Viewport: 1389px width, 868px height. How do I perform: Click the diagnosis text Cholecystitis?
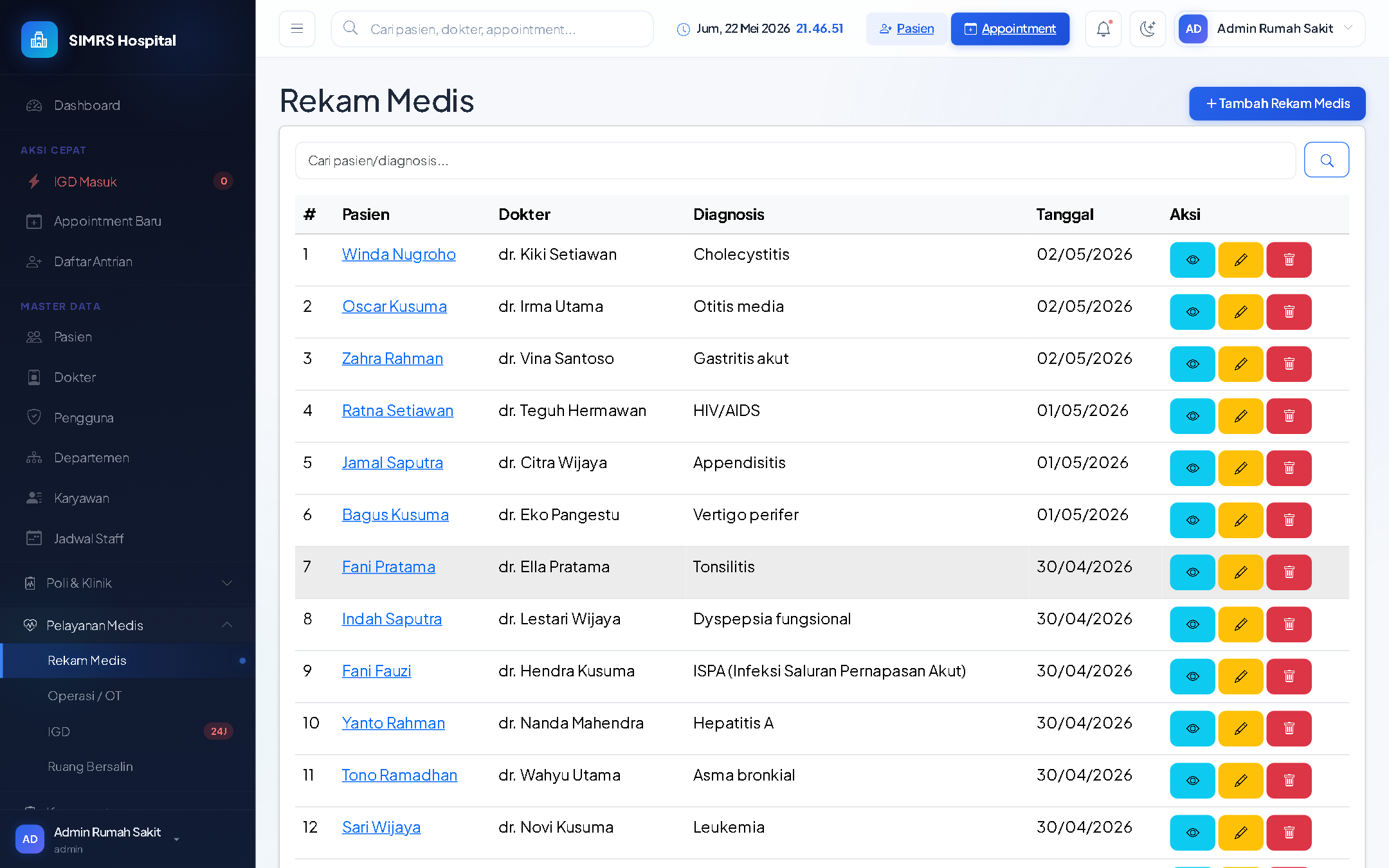click(741, 255)
